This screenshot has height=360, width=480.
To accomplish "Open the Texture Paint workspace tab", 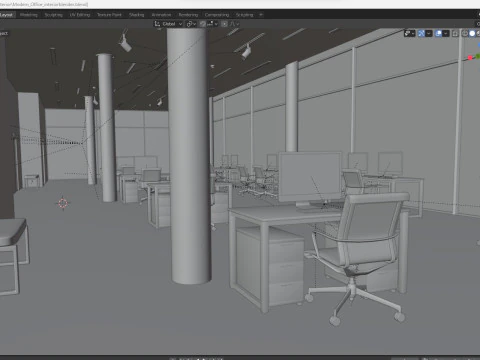I will point(109,15).
